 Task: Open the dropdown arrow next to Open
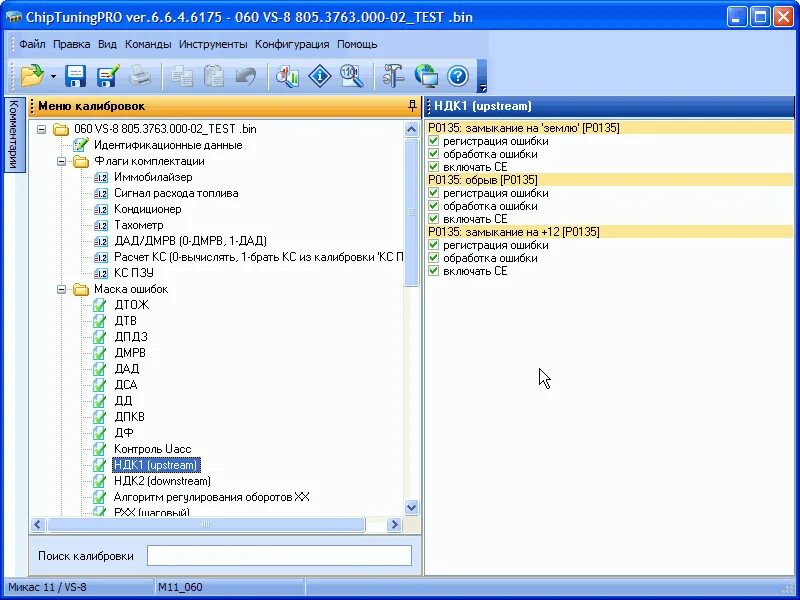(x=53, y=77)
